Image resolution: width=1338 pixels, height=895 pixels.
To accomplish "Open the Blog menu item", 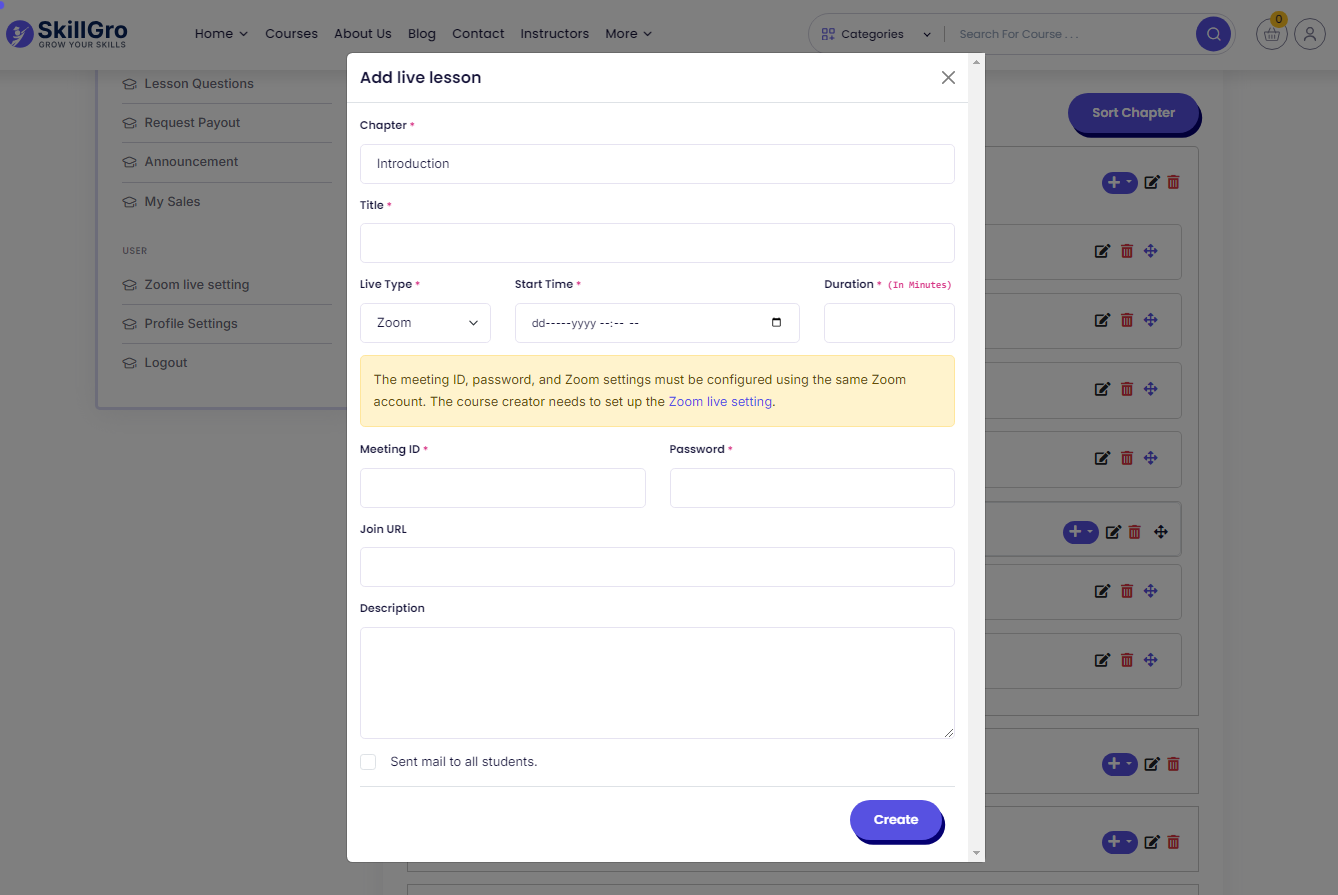I will (422, 34).
